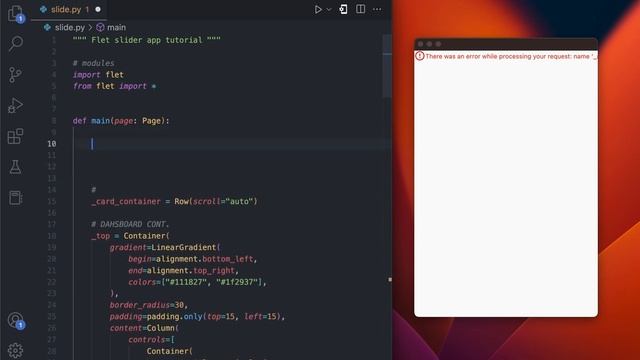This screenshot has width=640, height=360.
Task: Click the docstring 'Flet slider app tutorial'
Action: coord(147,40)
